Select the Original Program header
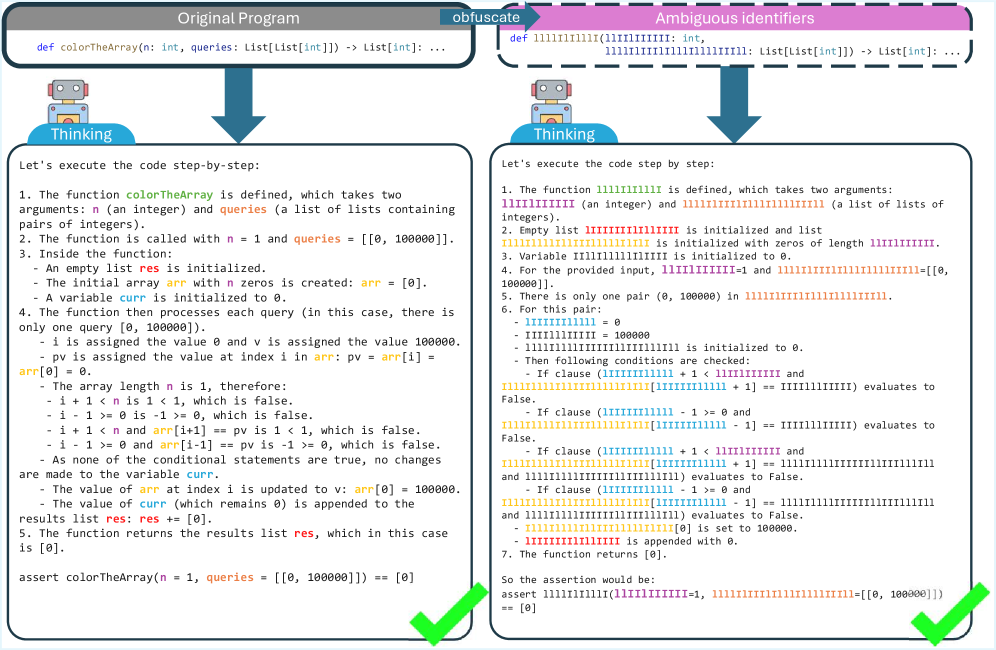 click(238, 18)
